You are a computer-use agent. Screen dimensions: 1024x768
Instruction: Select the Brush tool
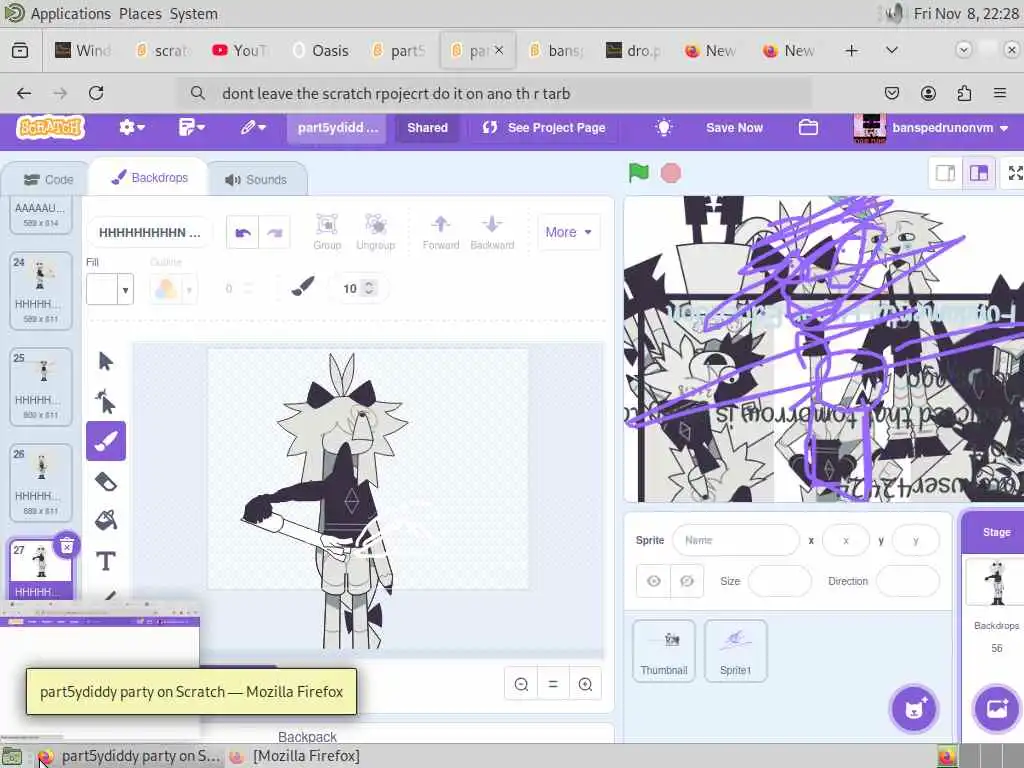(106, 441)
